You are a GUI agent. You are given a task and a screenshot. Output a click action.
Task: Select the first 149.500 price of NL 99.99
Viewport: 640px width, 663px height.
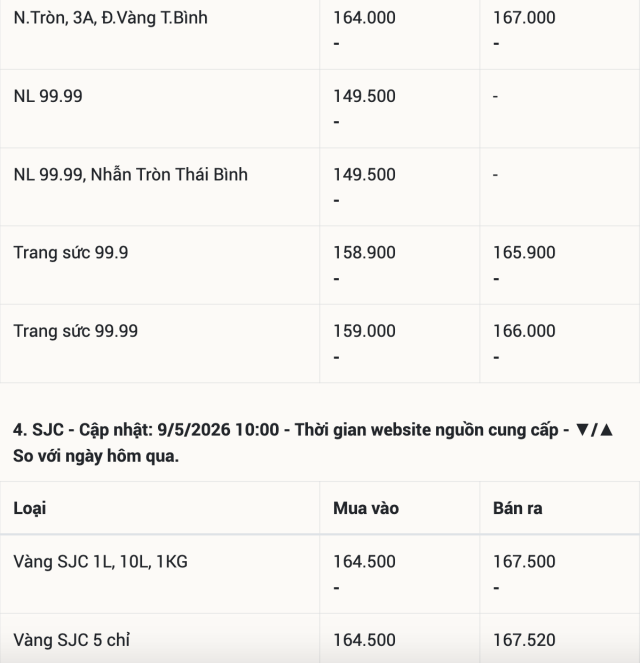pos(364,96)
